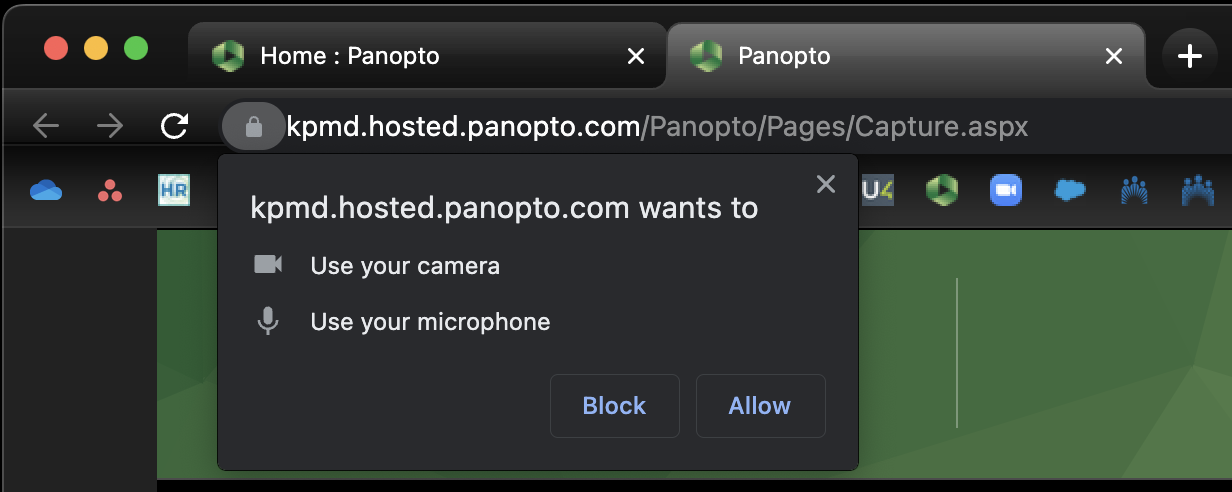This screenshot has height=492, width=1232.
Task: Block camera and microphone access
Action: 614,406
